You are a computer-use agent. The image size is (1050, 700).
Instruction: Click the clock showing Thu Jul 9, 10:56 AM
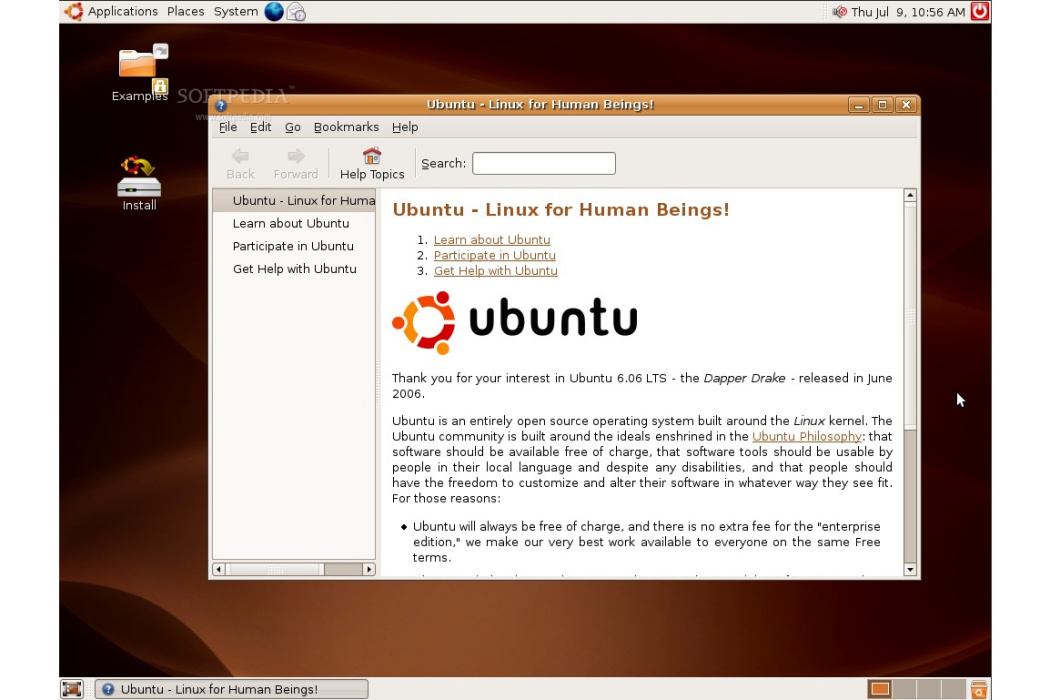(x=908, y=11)
